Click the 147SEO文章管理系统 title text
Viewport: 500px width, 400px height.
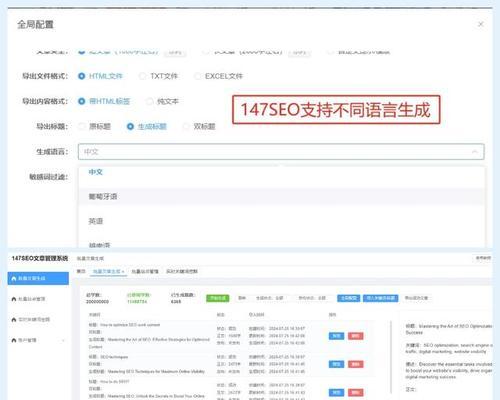pos(40,258)
